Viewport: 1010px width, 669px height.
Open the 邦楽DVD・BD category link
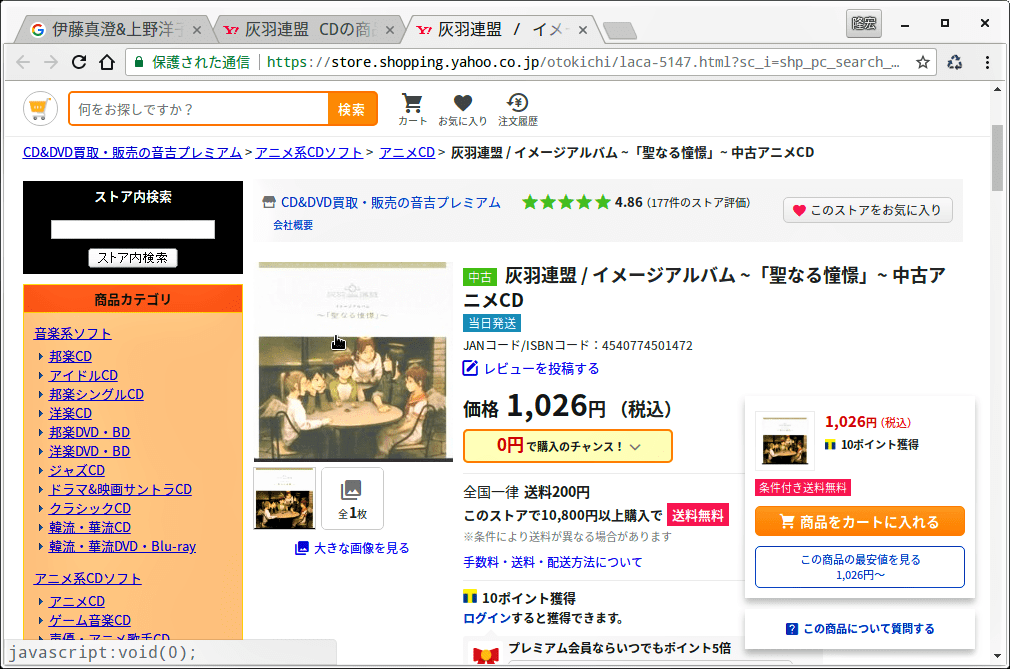(90, 432)
